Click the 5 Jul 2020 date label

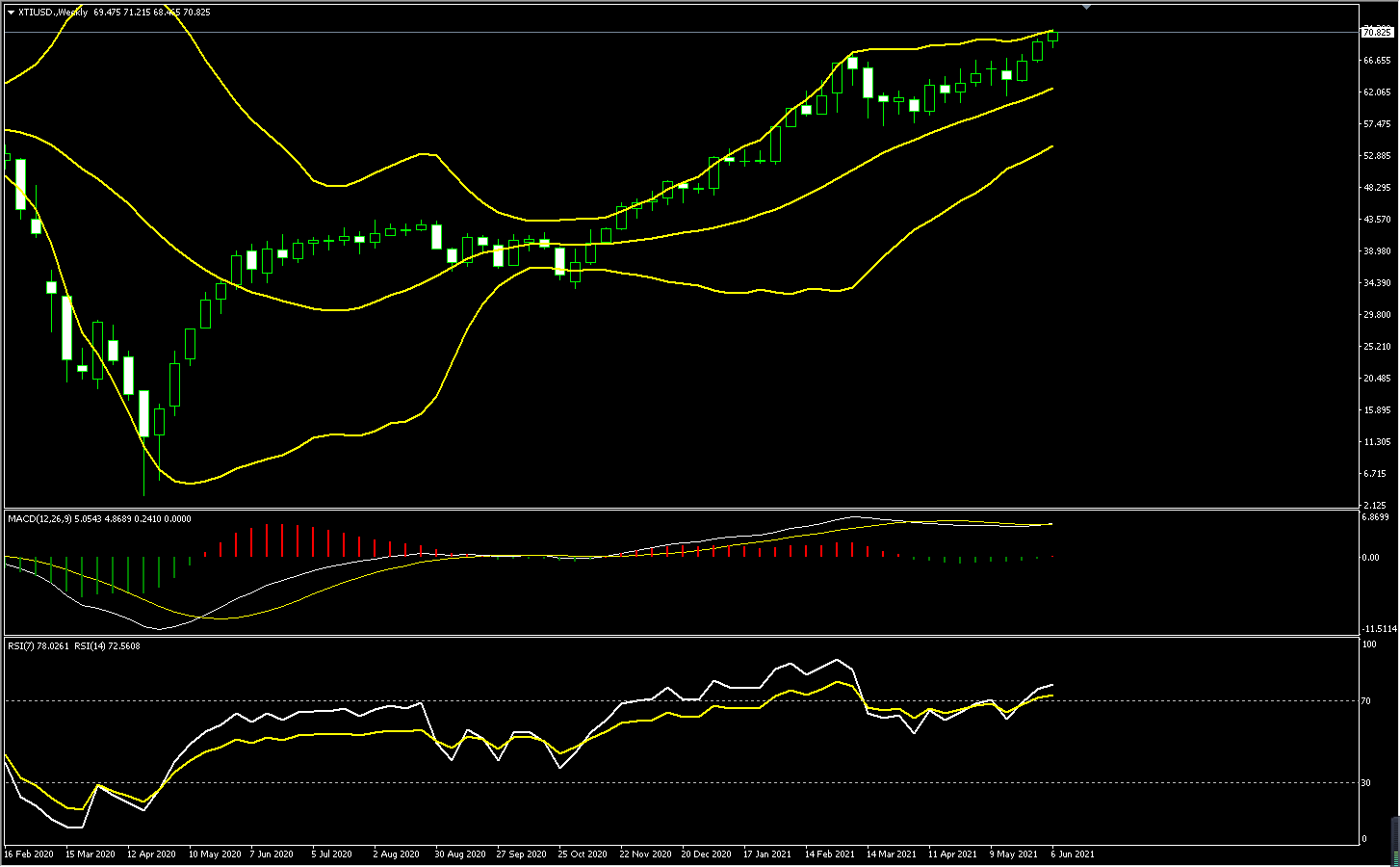point(331,854)
